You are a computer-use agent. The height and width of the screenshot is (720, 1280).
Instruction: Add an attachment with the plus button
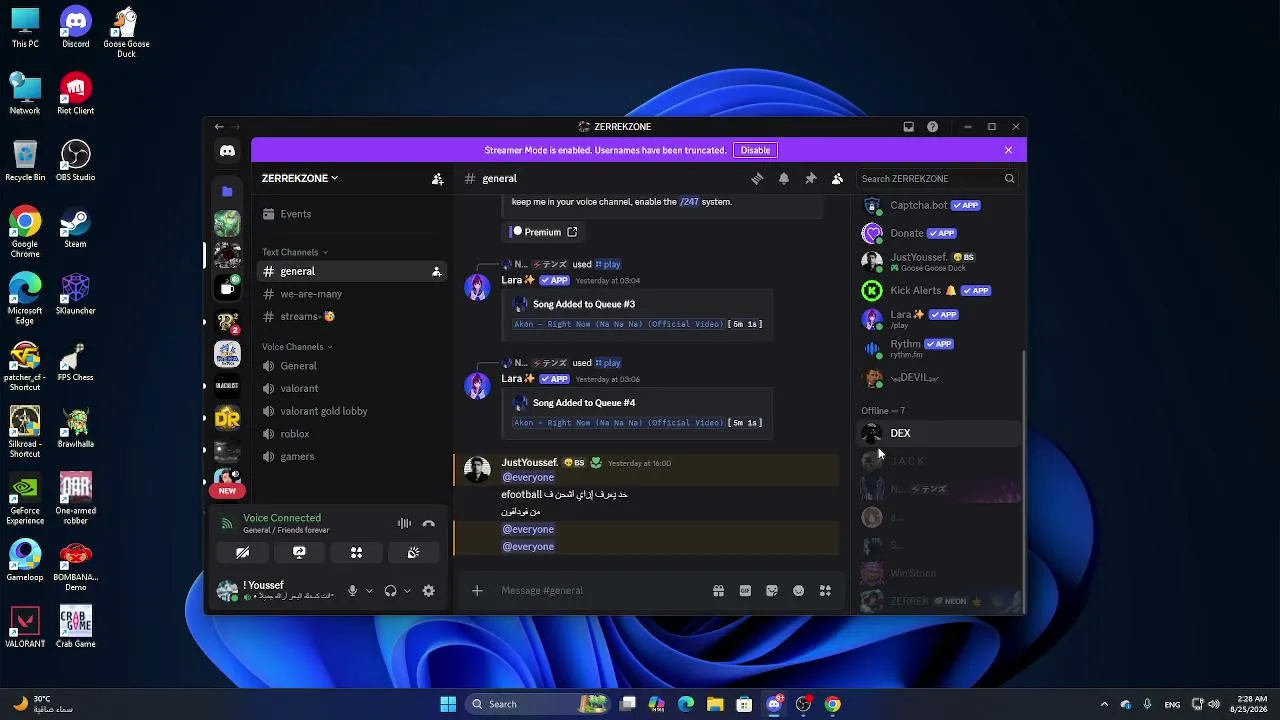(477, 591)
